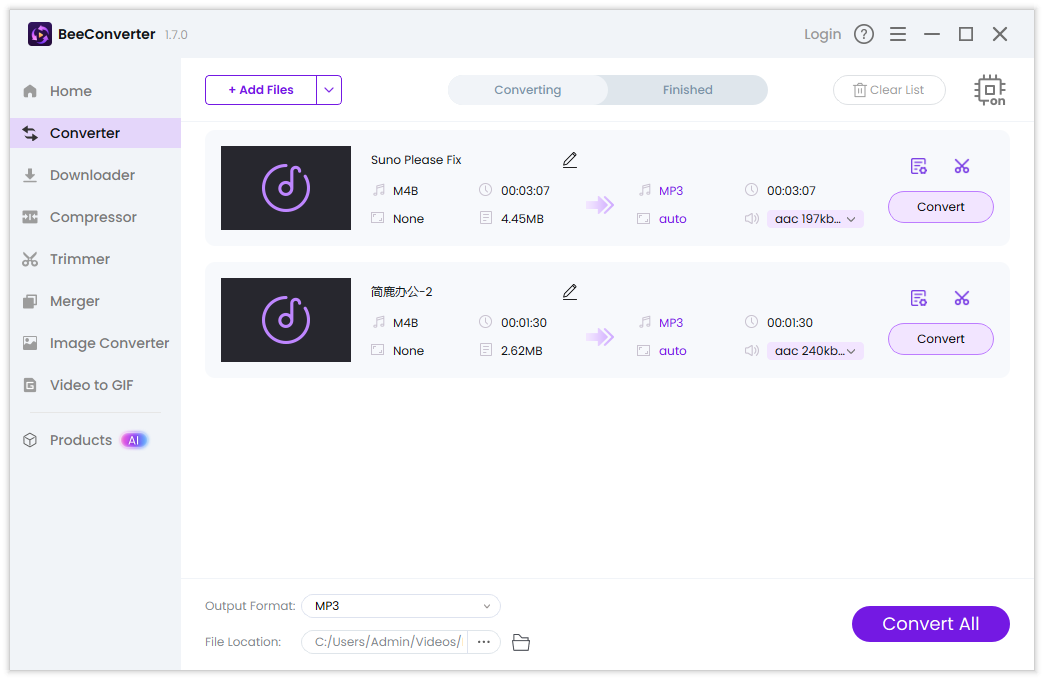1044x680 pixels.
Task: Open the trim scissors icon for Suno Please Fix
Action: 962,166
